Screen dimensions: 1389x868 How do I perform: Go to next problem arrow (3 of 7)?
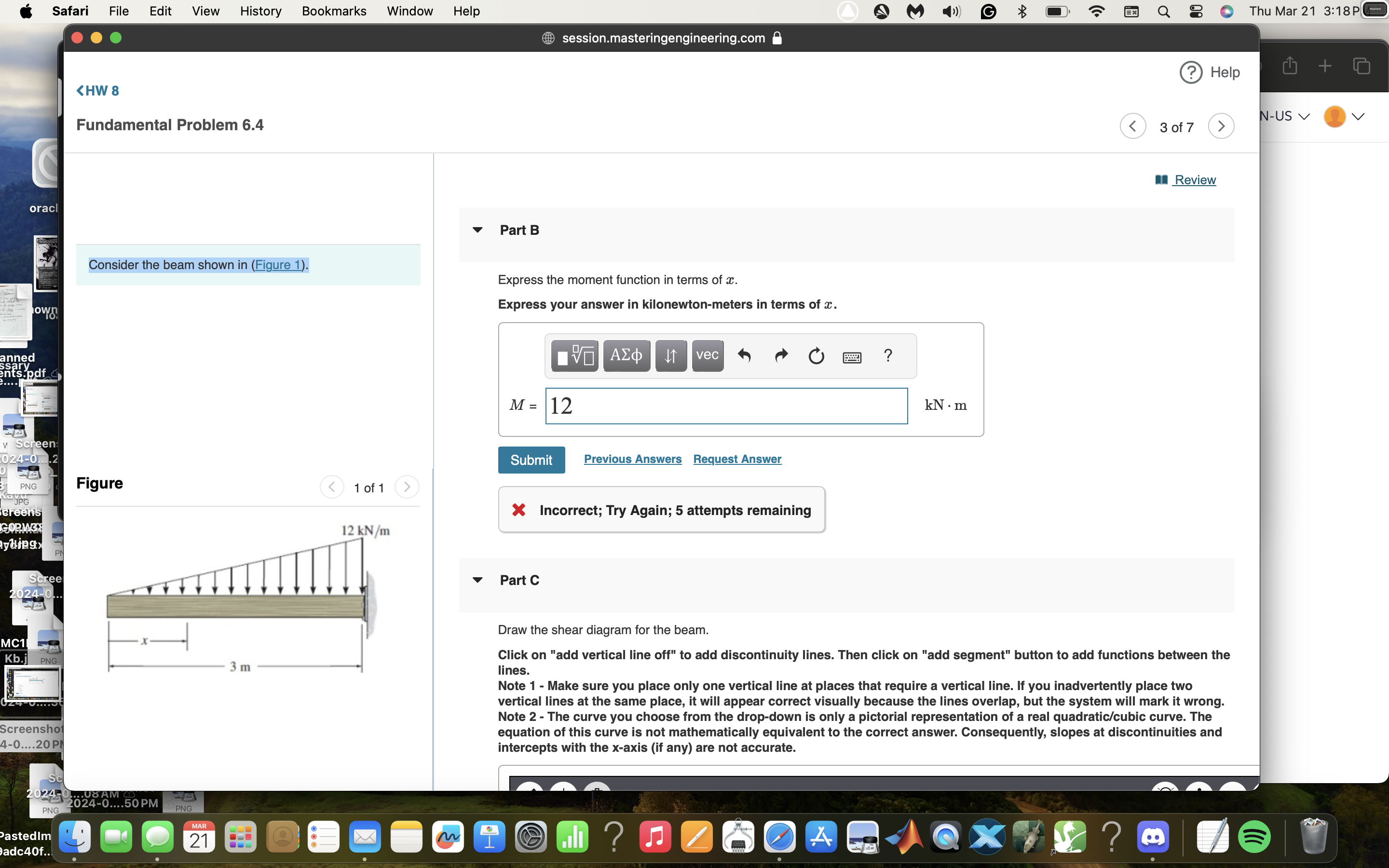coord(1221,126)
